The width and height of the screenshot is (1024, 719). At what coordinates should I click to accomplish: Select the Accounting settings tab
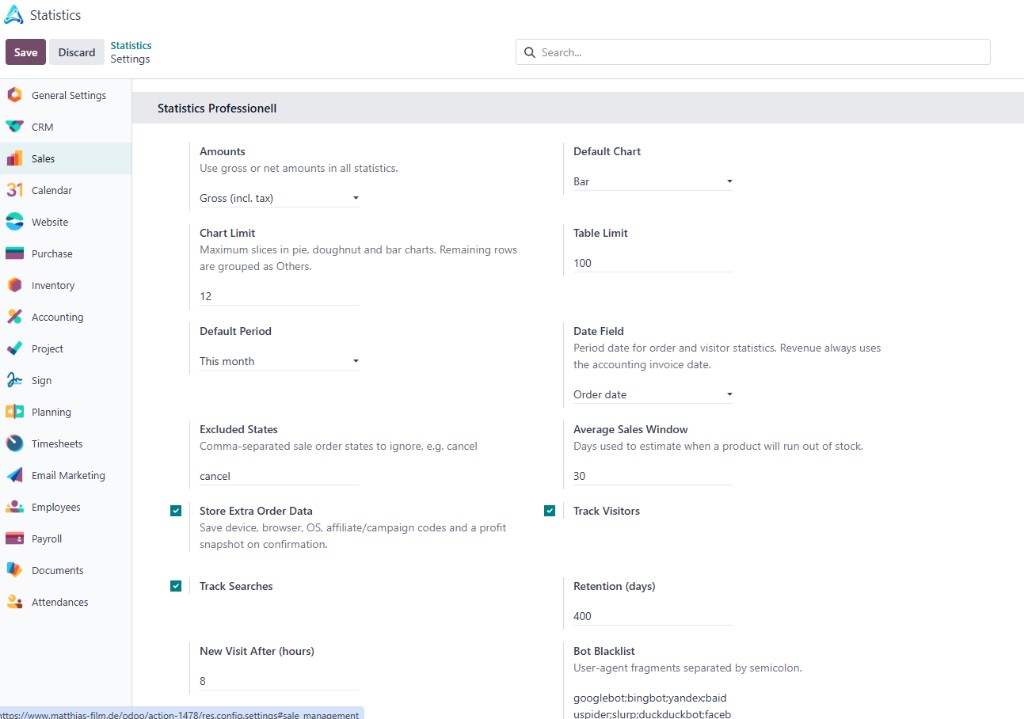click(x=57, y=317)
